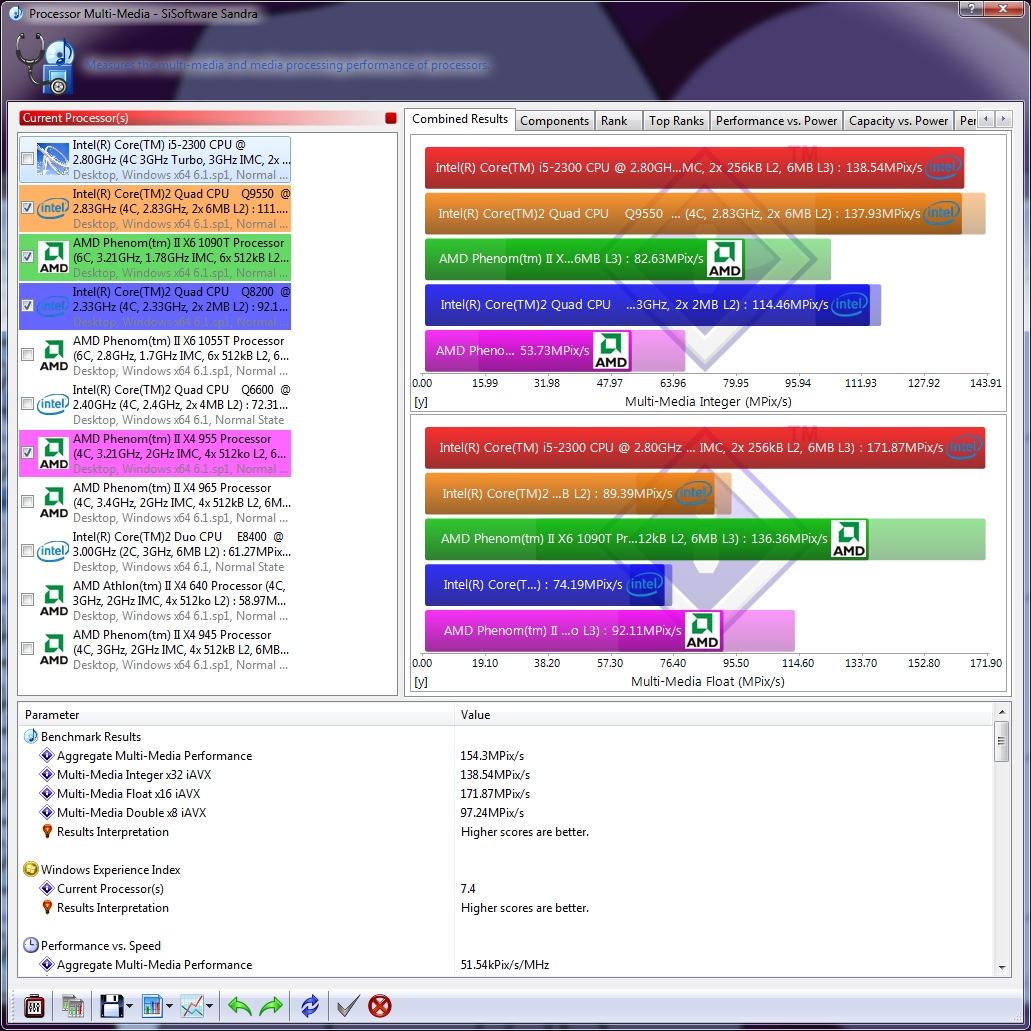Open the Top Ranks tab

click(676, 121)
